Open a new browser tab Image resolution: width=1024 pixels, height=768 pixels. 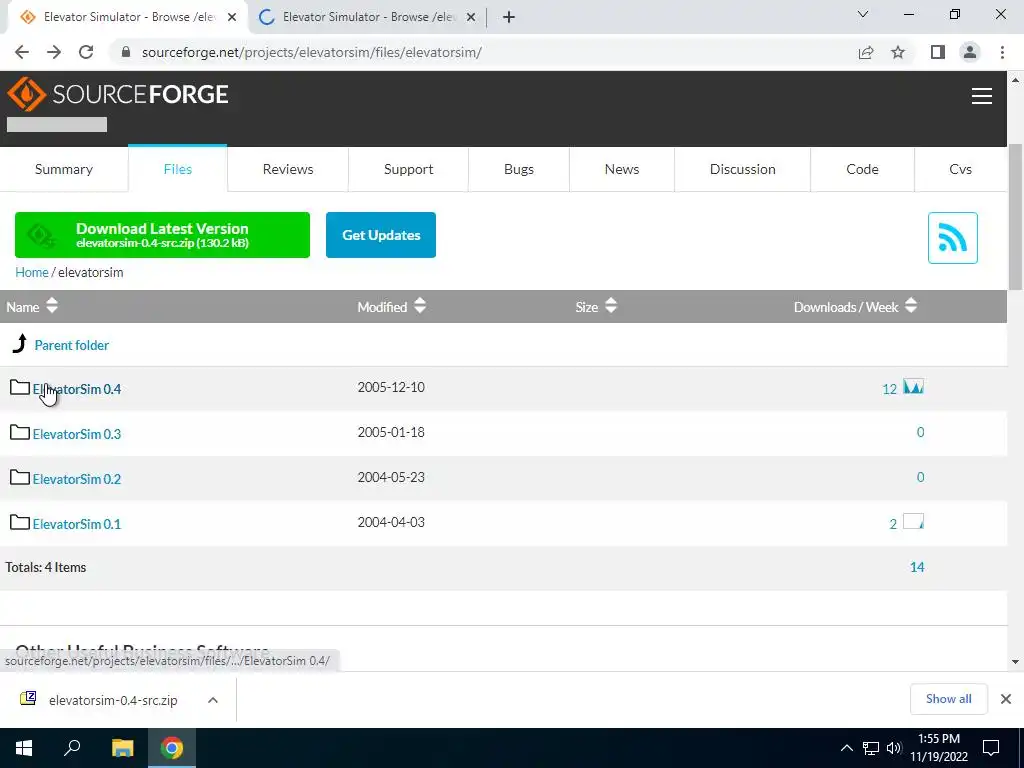509,17
